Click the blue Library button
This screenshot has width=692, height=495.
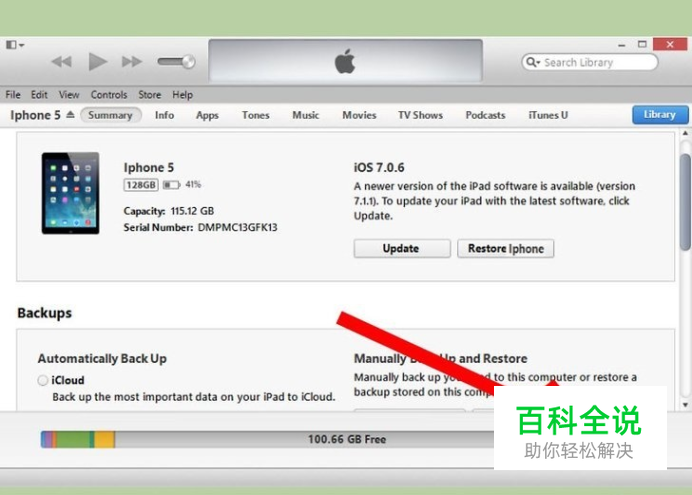click(x=660, y=115)
